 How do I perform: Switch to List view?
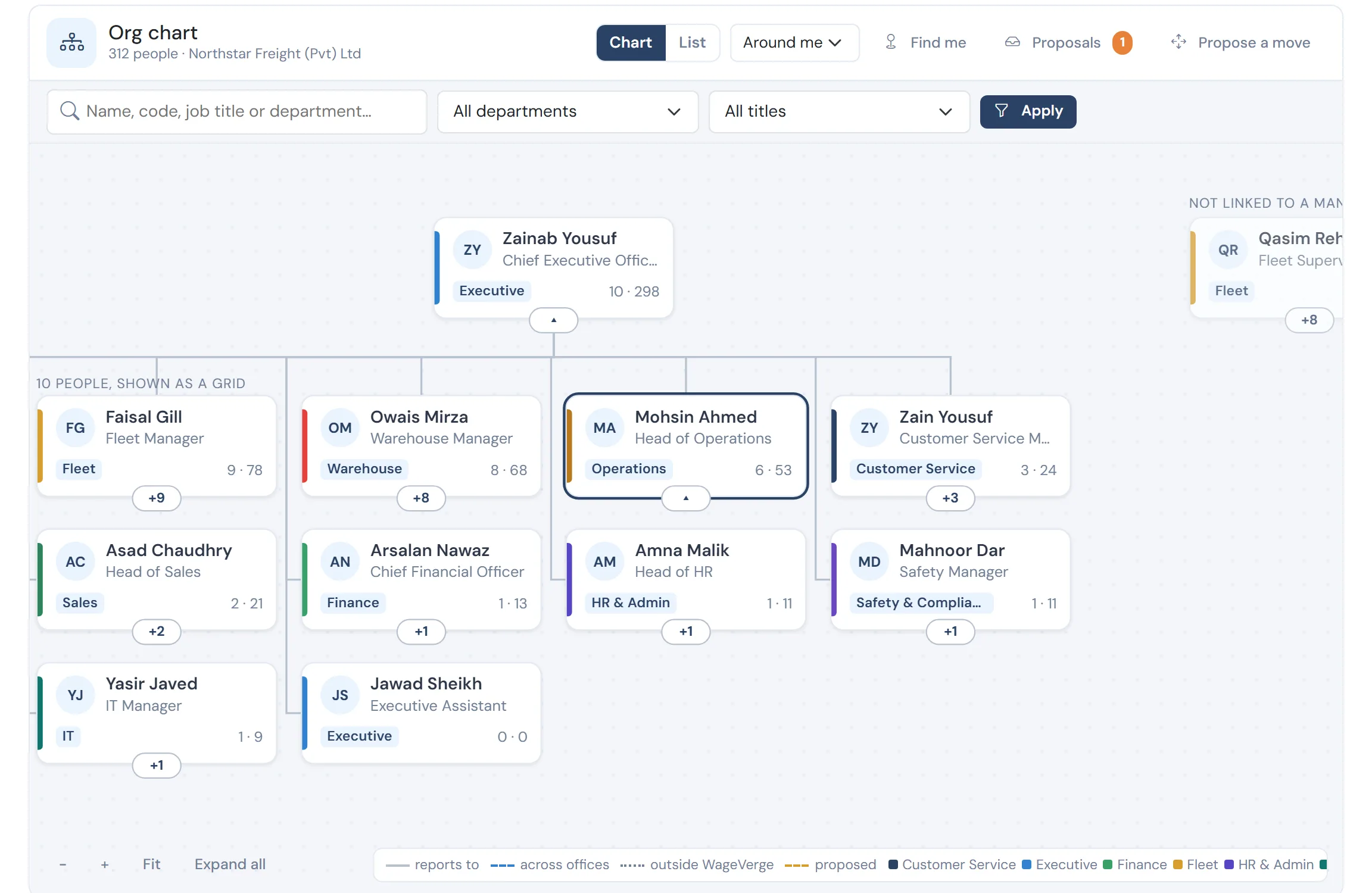tap(692, 42)
